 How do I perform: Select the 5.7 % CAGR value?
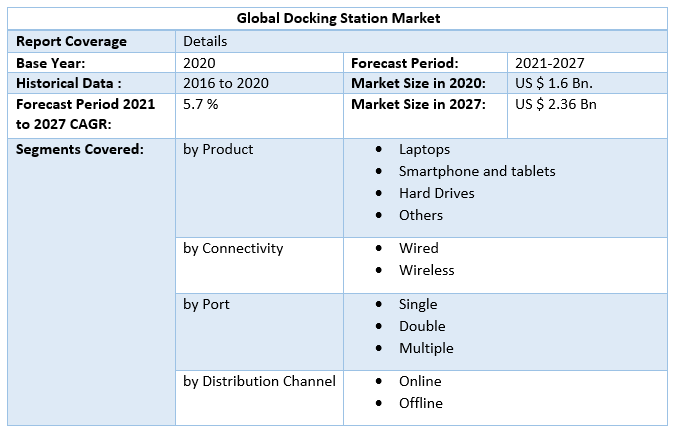click(201, 104)
